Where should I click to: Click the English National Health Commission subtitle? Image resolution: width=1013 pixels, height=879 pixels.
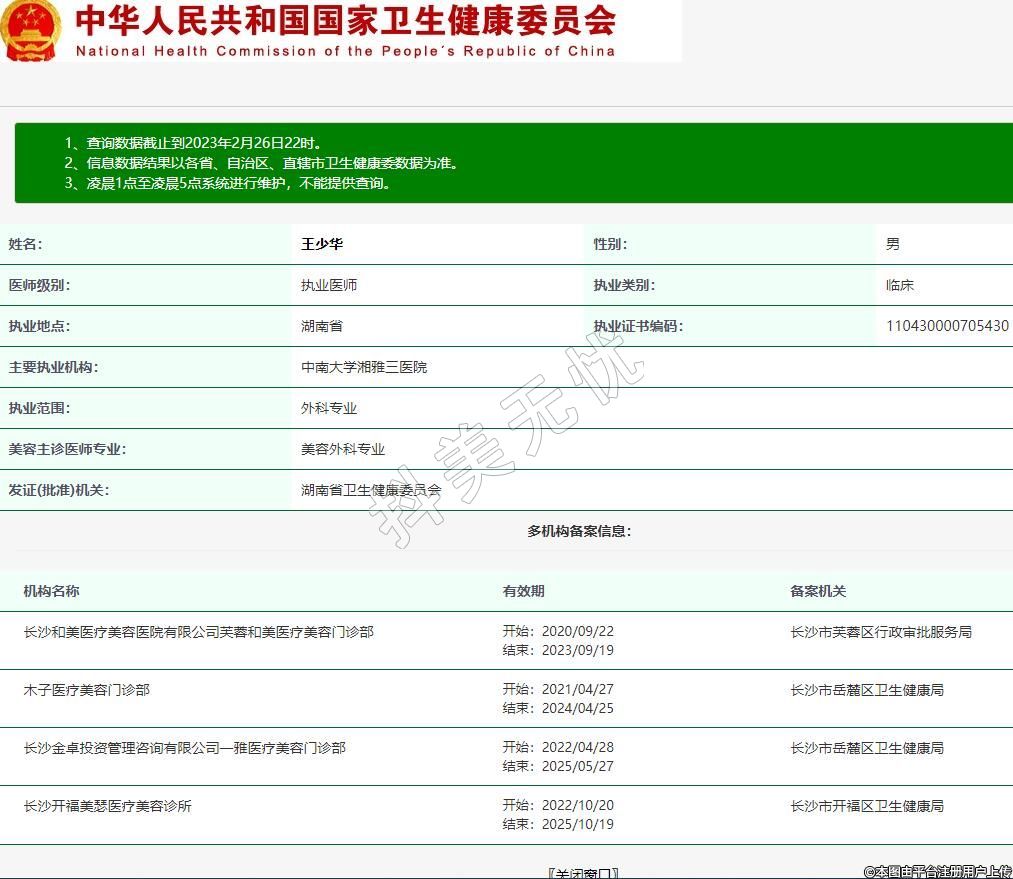(x=346, y=51)
